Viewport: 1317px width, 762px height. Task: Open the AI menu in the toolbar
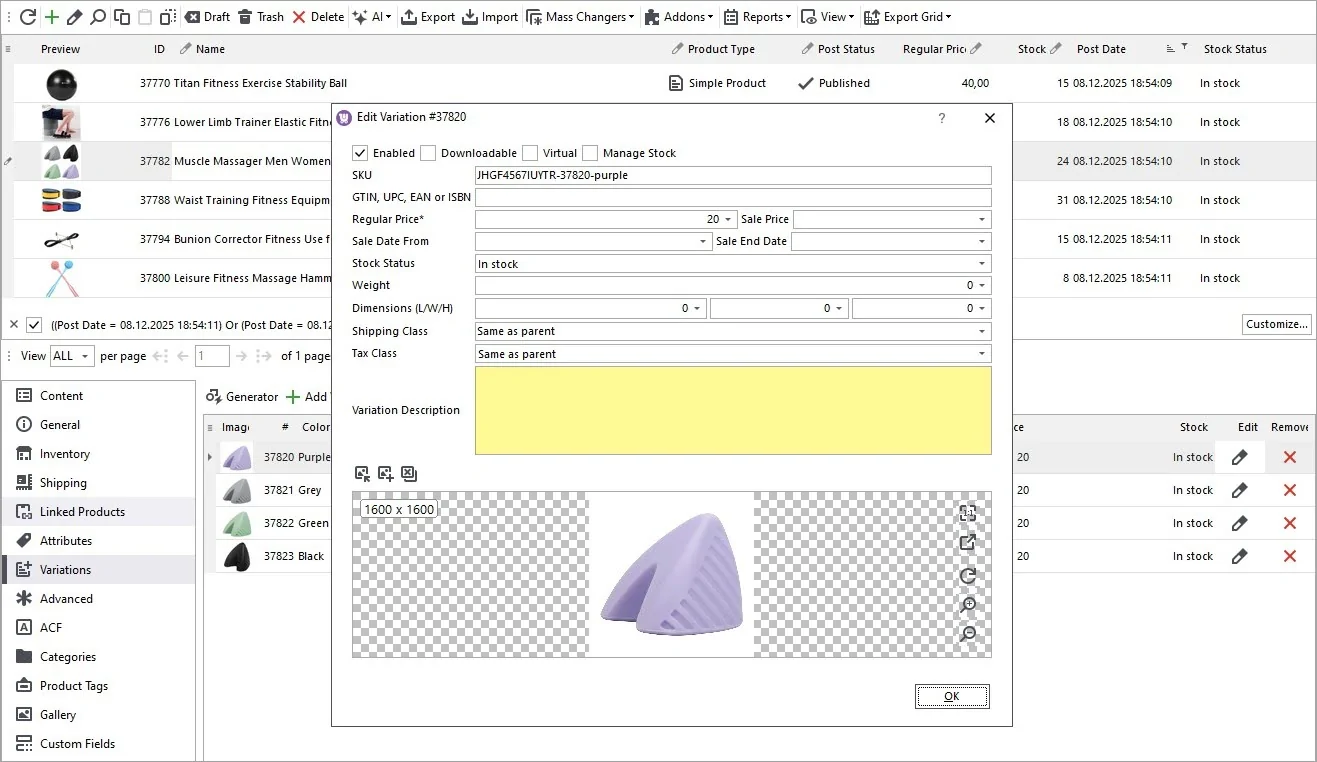coord(372,16)
